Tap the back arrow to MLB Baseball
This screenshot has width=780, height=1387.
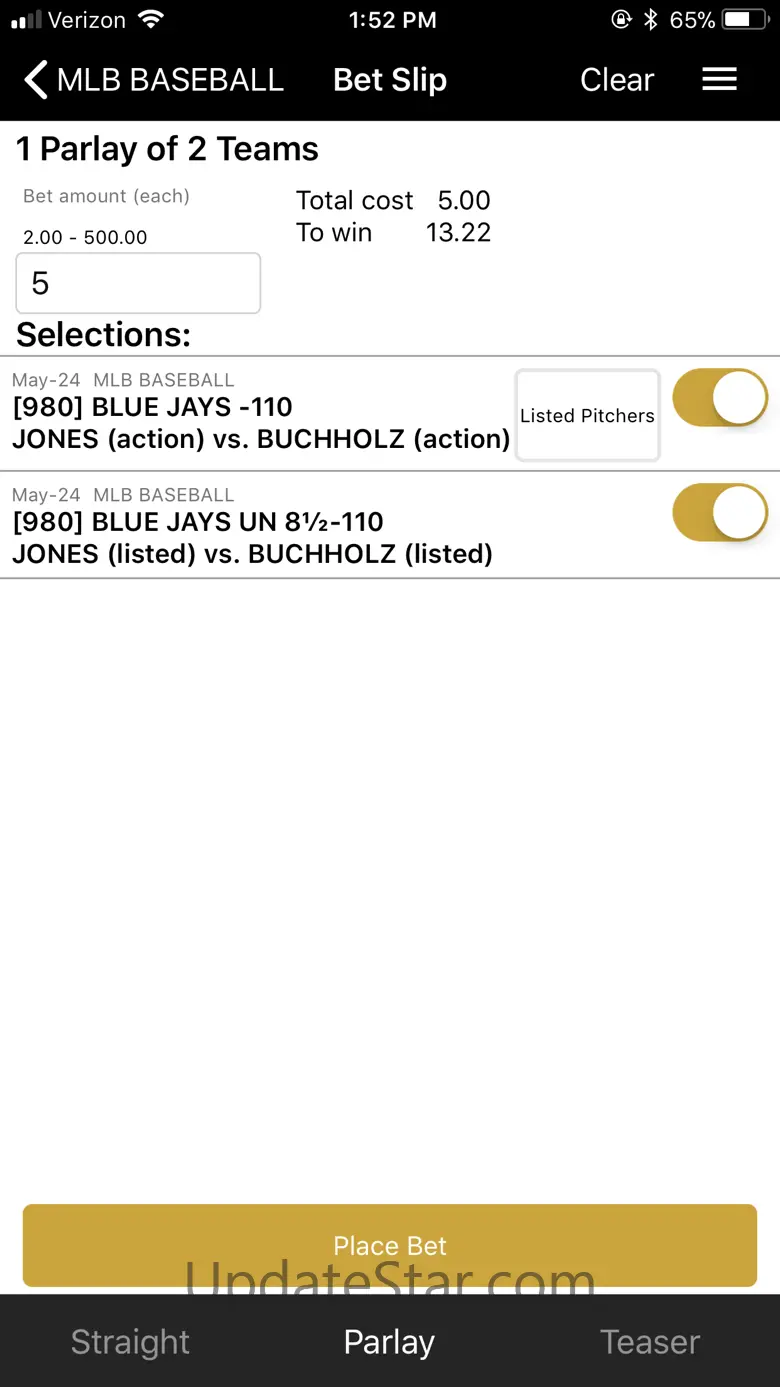36,80
